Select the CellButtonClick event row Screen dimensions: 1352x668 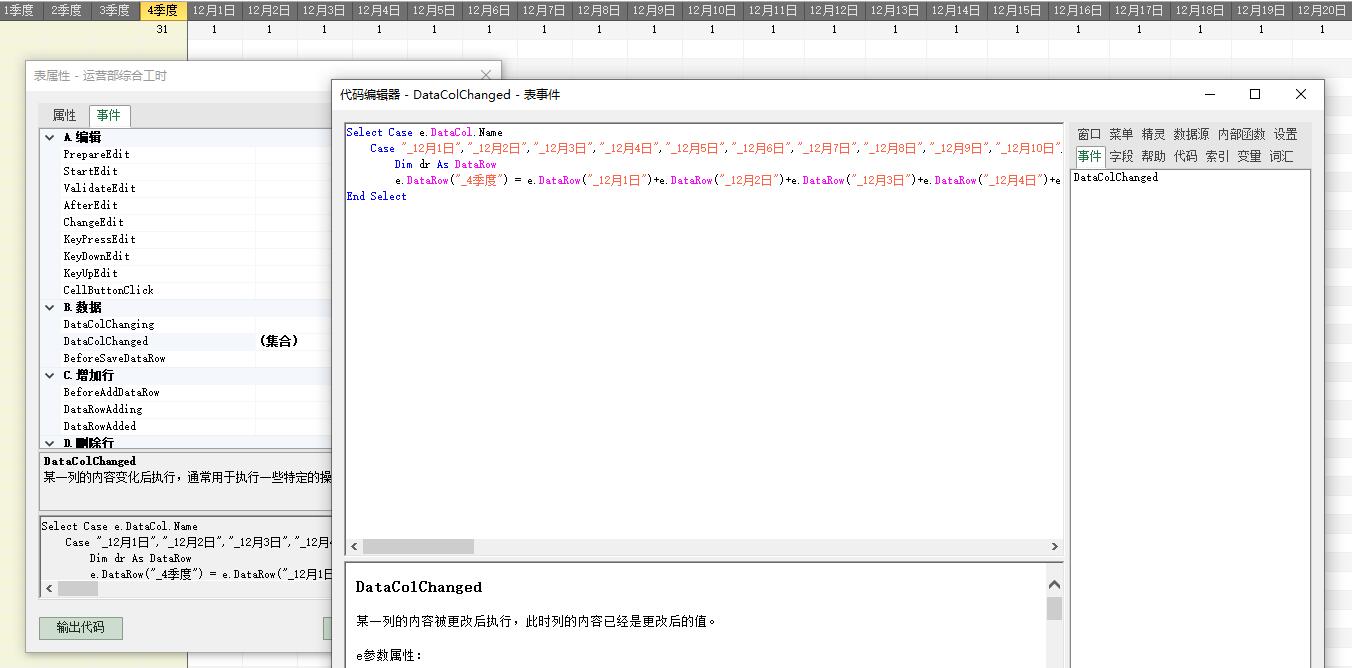point(186,290)
